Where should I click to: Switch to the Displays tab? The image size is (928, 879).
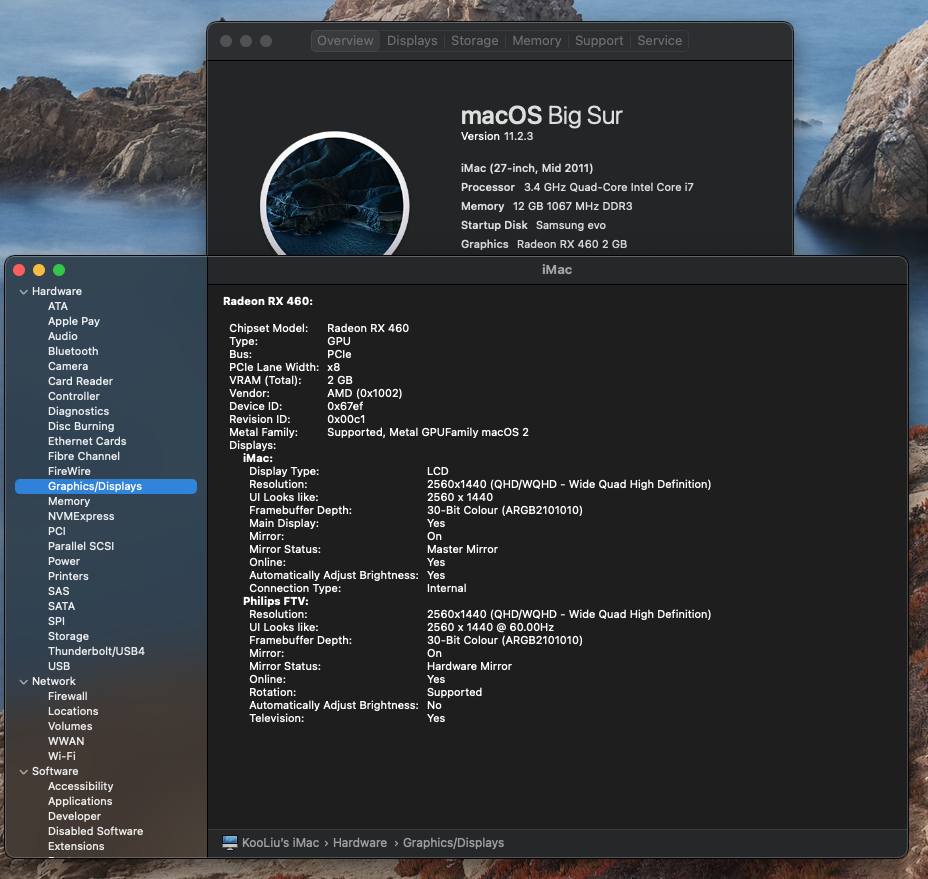[412, 41]
